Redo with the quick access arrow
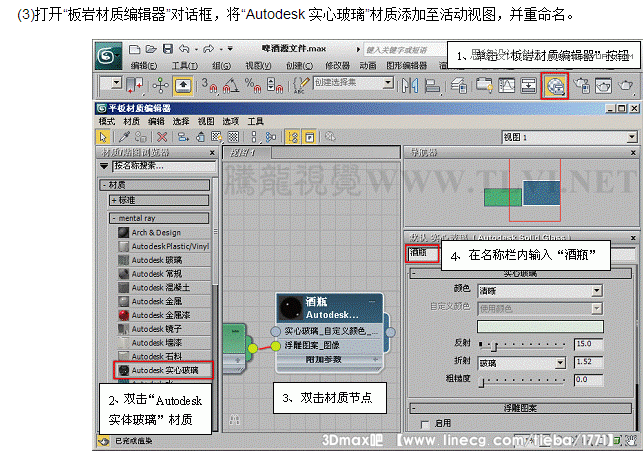 [208, 49]
